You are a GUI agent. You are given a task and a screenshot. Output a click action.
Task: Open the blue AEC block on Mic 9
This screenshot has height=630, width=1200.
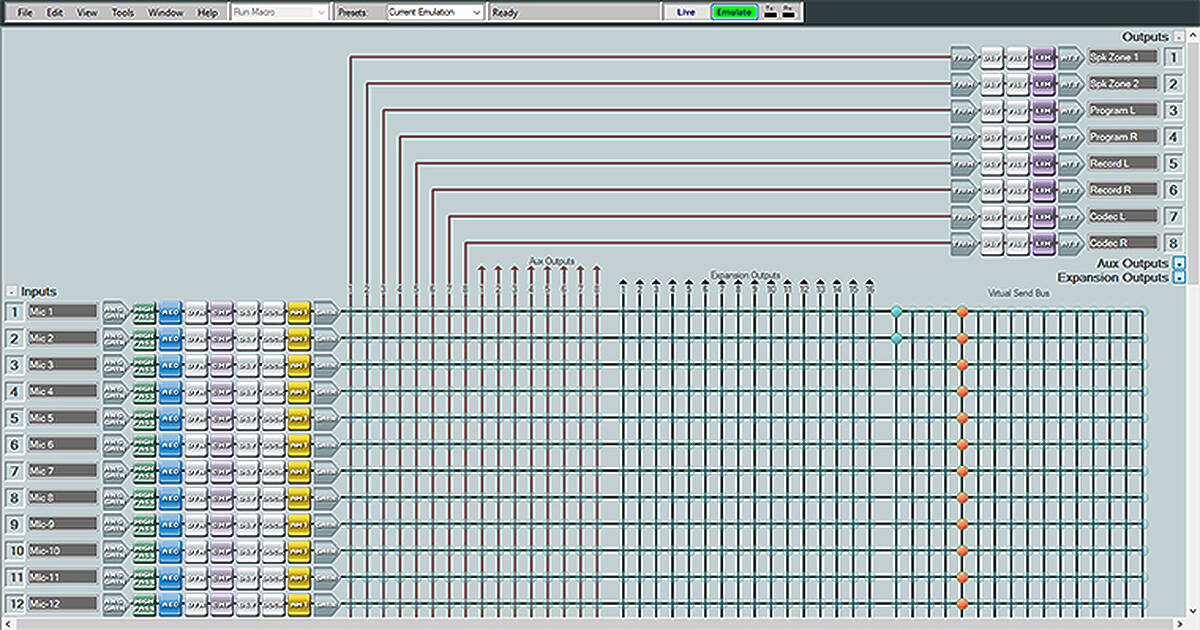(x=170, y=524)
